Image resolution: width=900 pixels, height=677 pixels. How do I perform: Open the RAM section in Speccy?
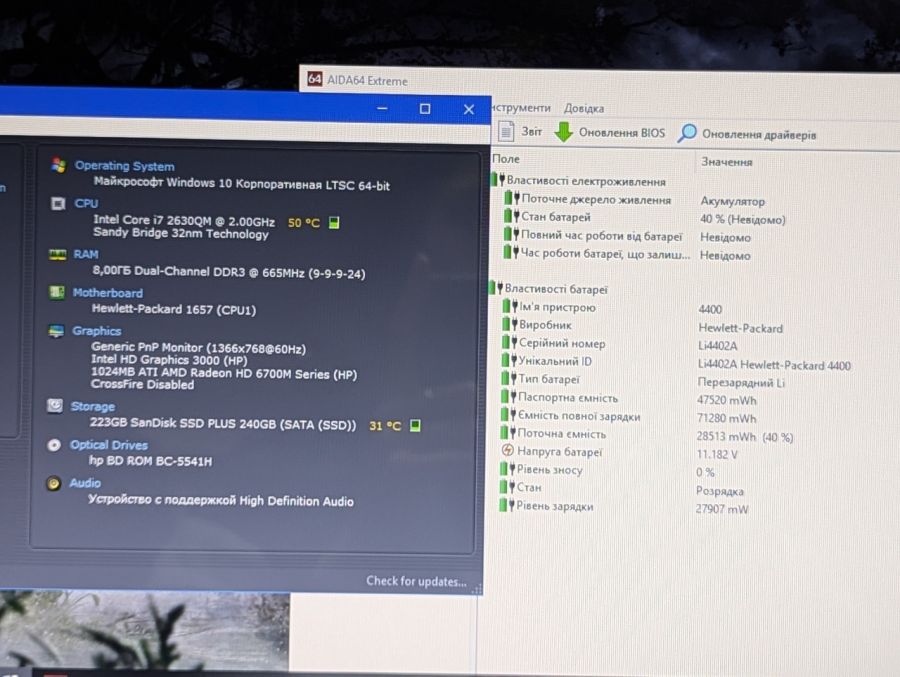(86, 254)
